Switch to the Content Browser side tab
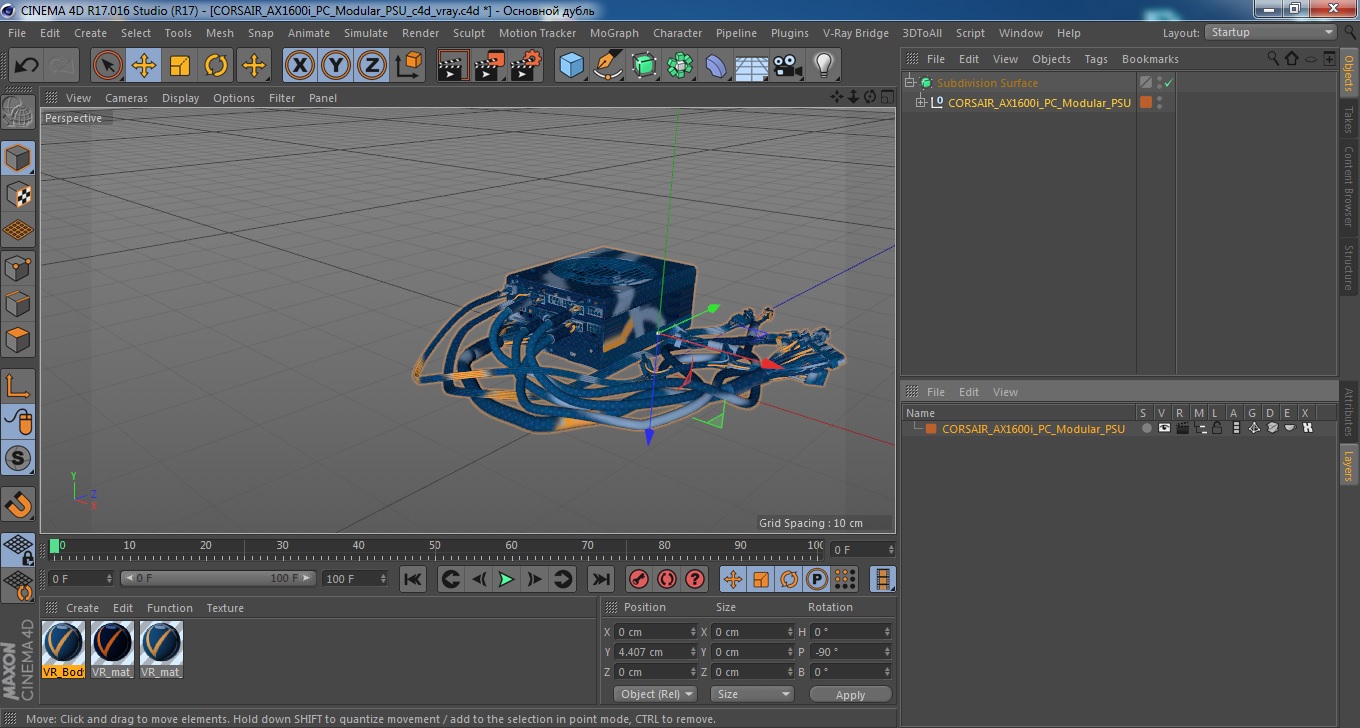 coord(1349,186)
